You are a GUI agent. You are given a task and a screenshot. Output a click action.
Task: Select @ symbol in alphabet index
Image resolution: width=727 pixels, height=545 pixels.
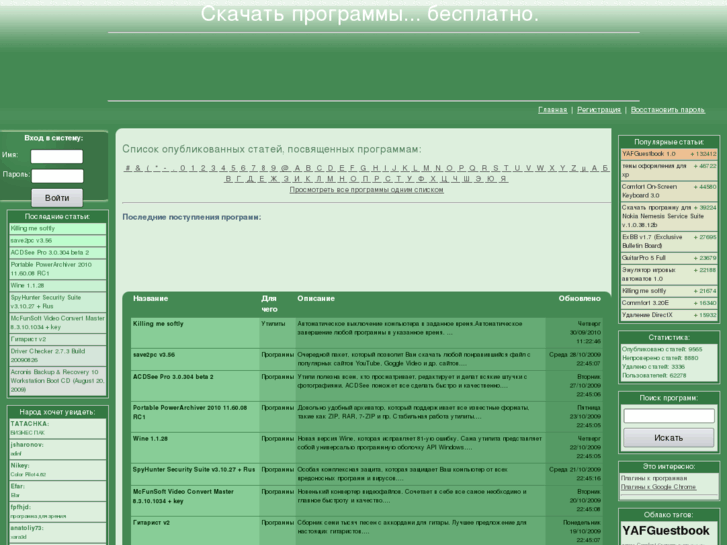pyautogui.click(x=285, y=168)
